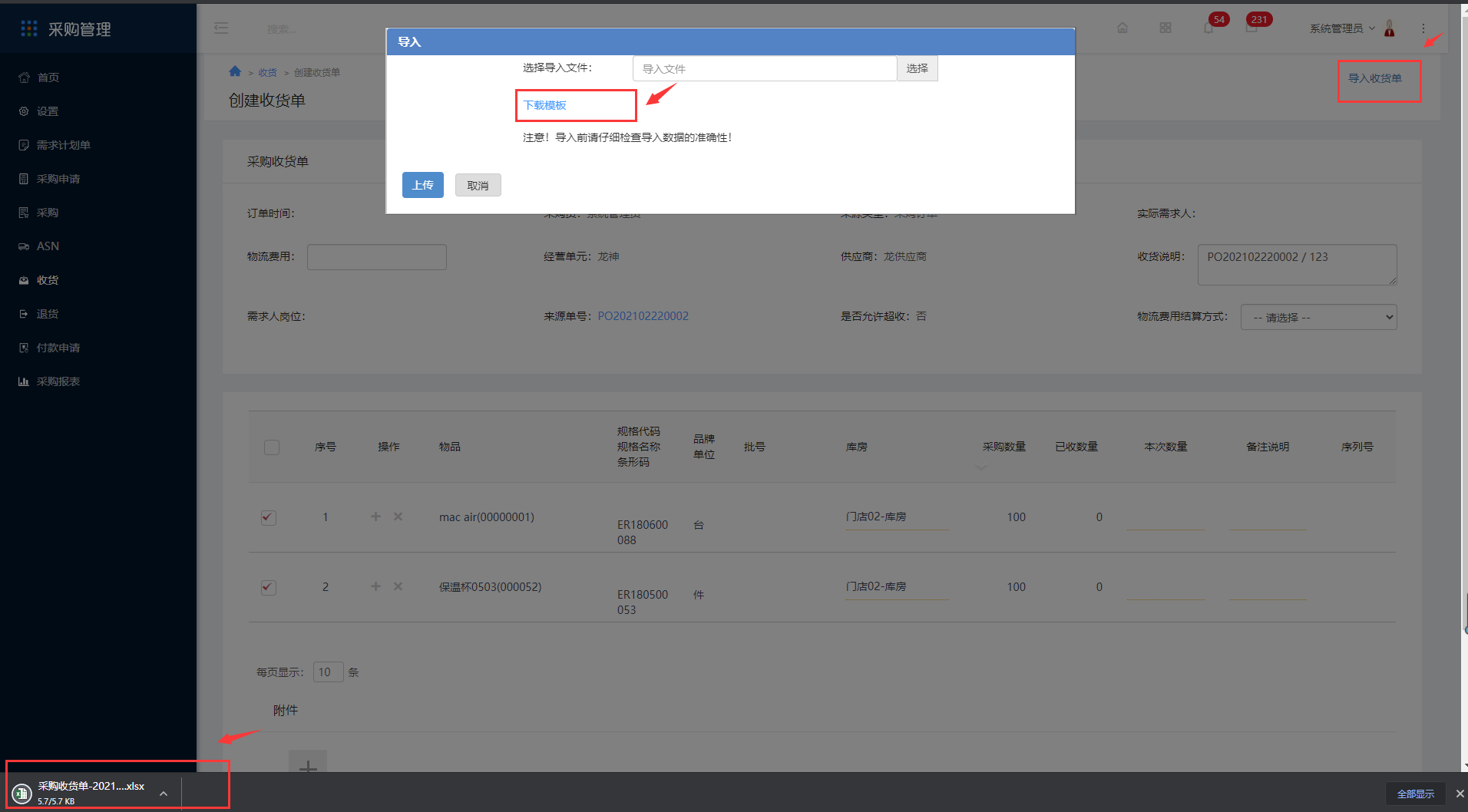Remove the 保温杯0503 row
Viewport: 1468px width, 812px height.
[x=398, y=586]
